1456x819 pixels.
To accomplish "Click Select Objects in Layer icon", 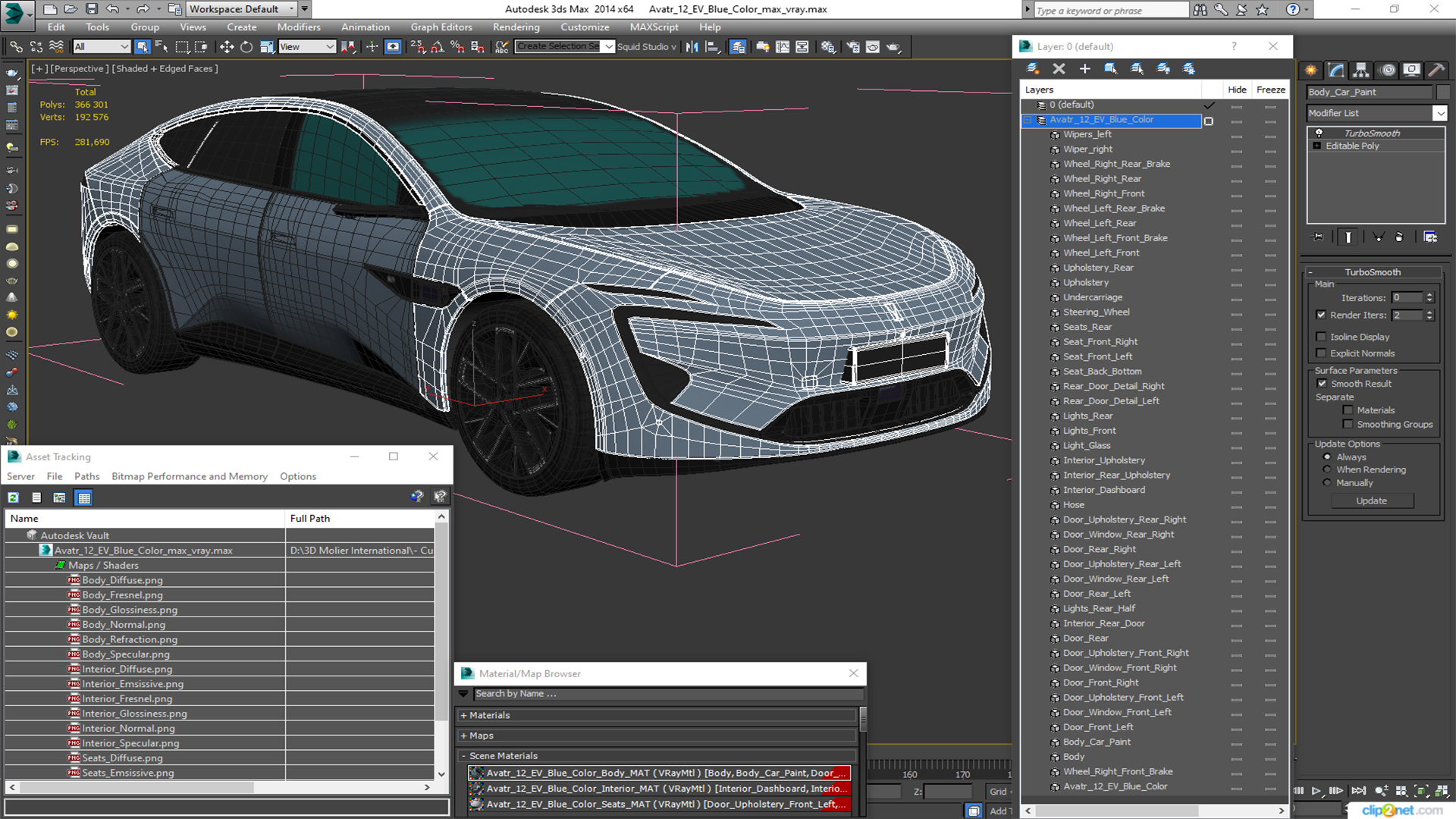I will point(1111,69).
